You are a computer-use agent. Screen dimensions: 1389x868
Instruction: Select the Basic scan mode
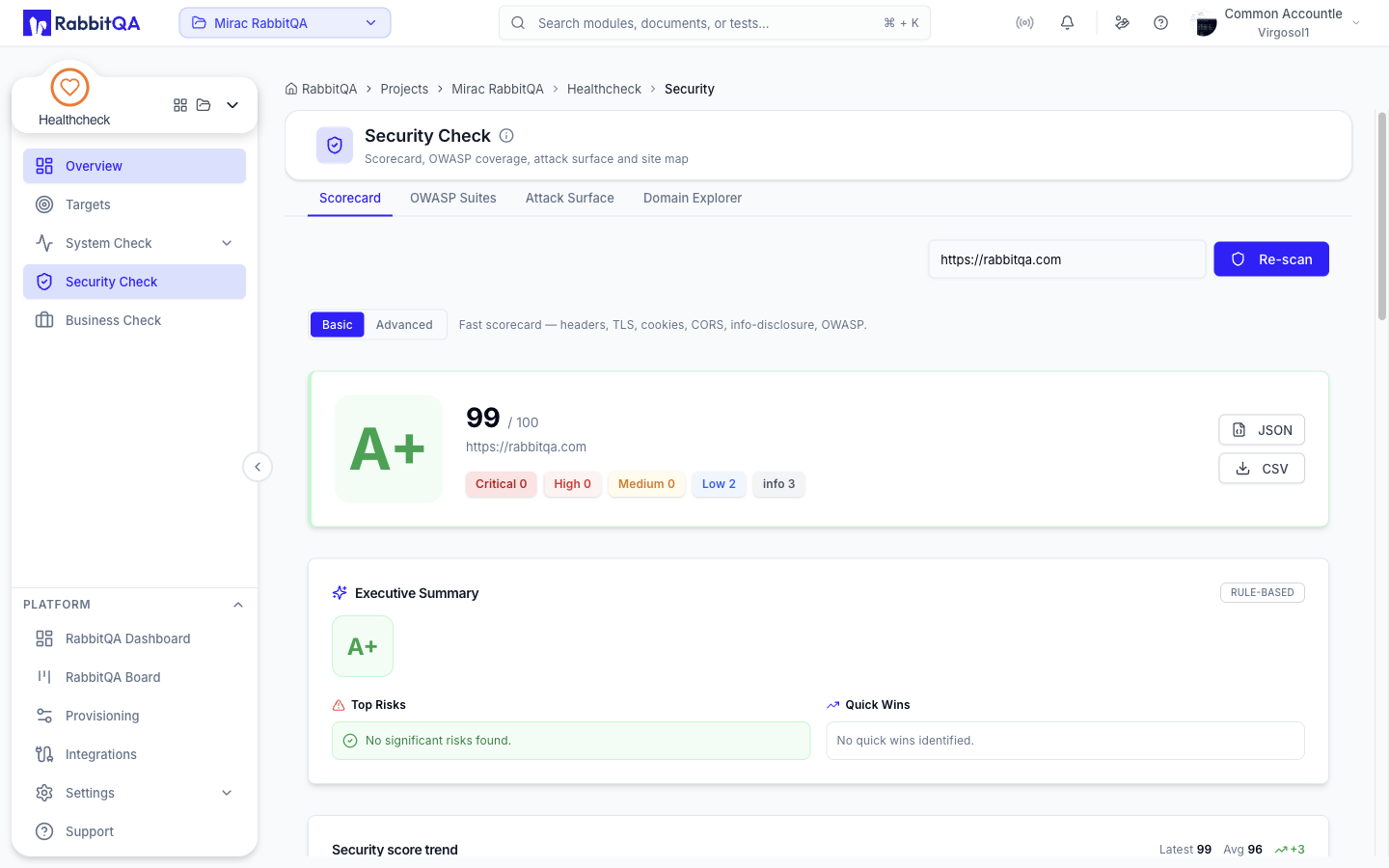338,325
